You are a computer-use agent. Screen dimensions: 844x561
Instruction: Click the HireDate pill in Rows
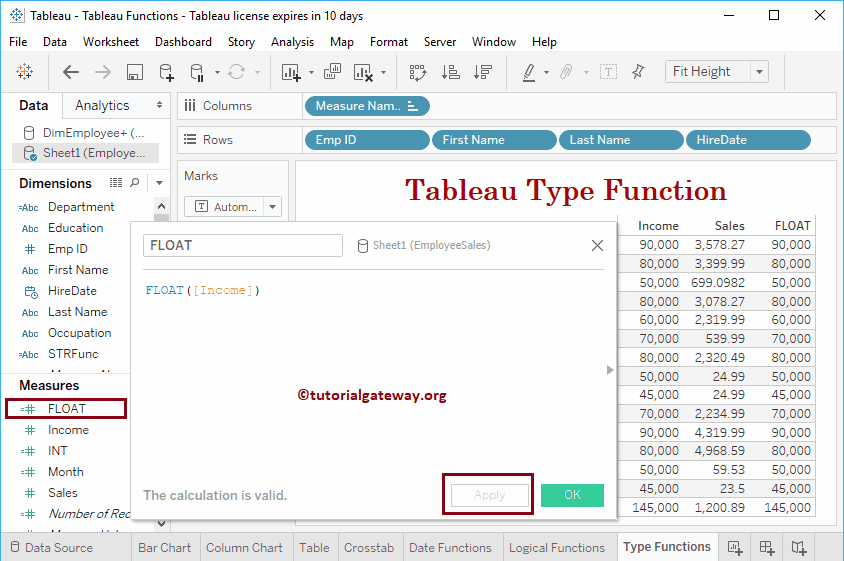coord(748,140)
